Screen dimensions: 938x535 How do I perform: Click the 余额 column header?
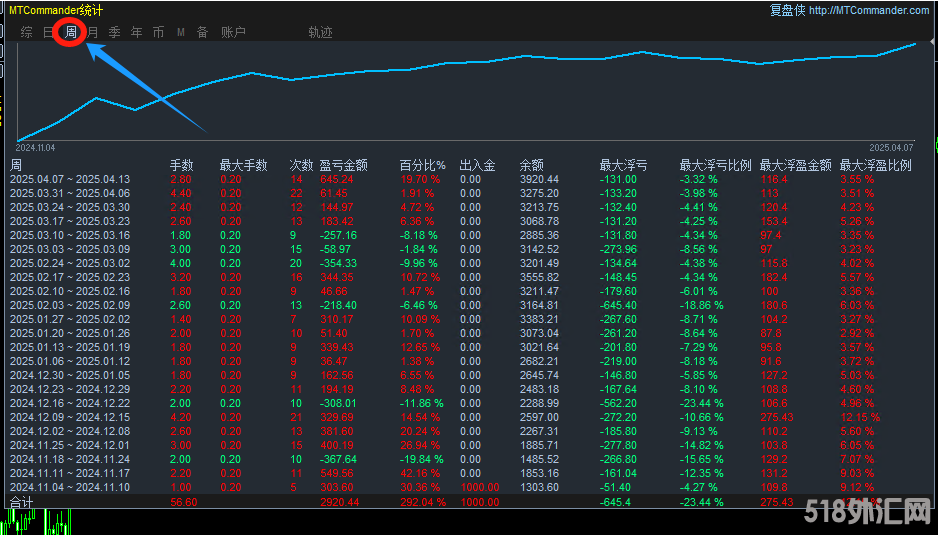531,165
